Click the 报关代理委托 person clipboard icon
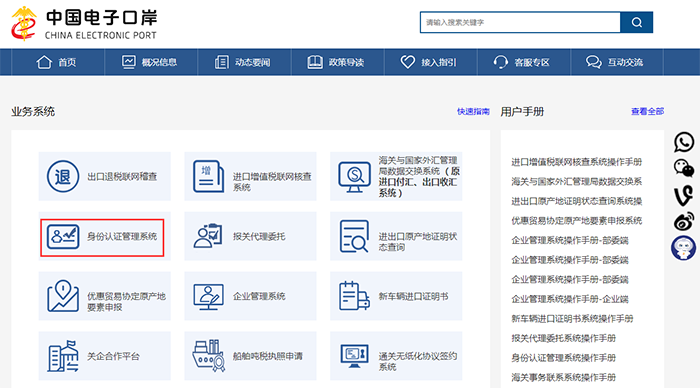The height and width of the screenshot is (388, 700). (208, 236)
